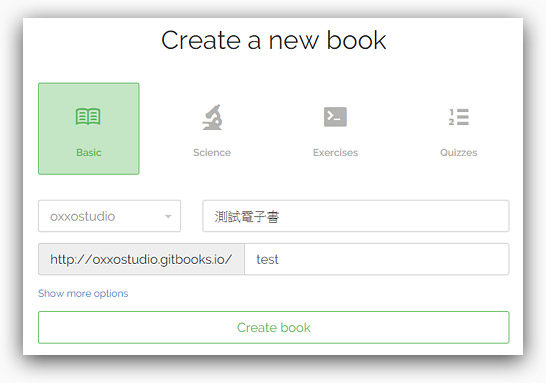Focus the URL slug field containing test

(x=377, y=259)
